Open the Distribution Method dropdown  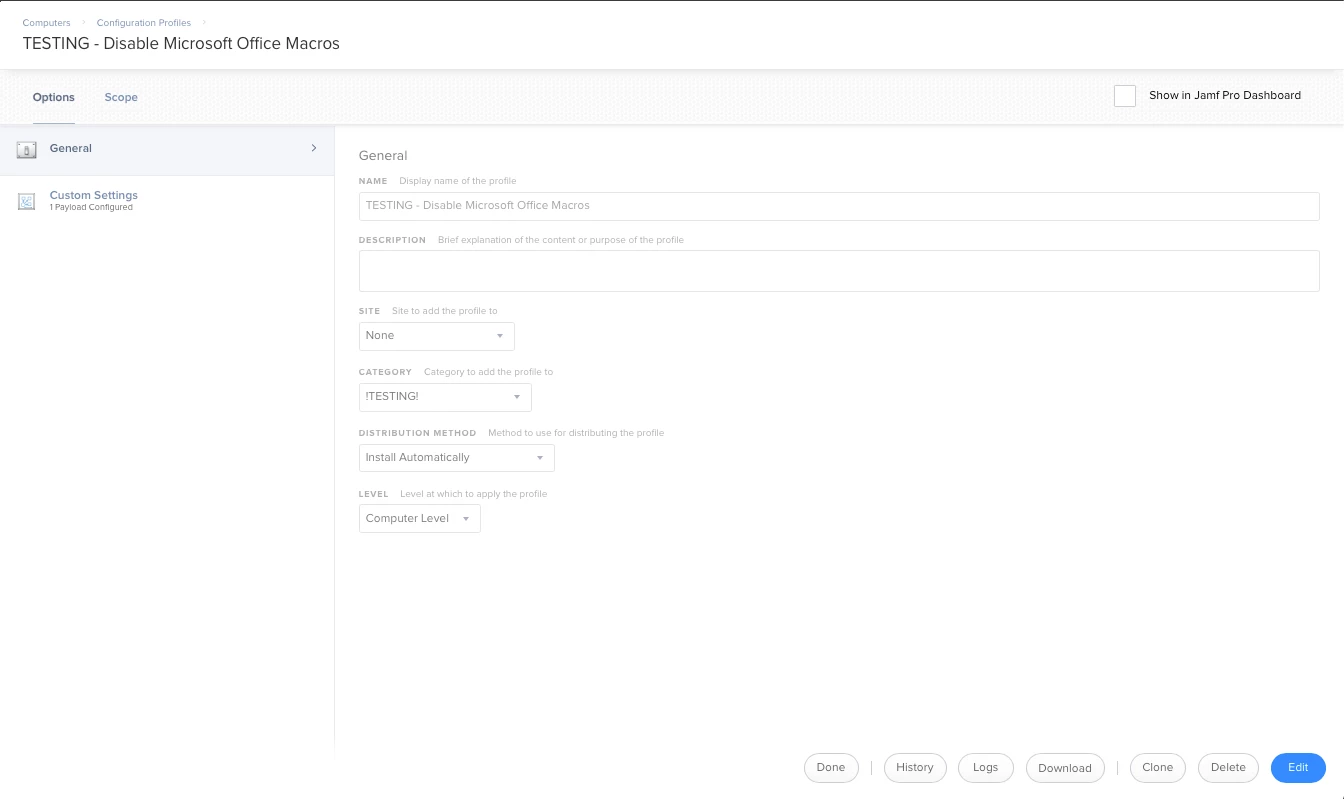click(457, 458)
